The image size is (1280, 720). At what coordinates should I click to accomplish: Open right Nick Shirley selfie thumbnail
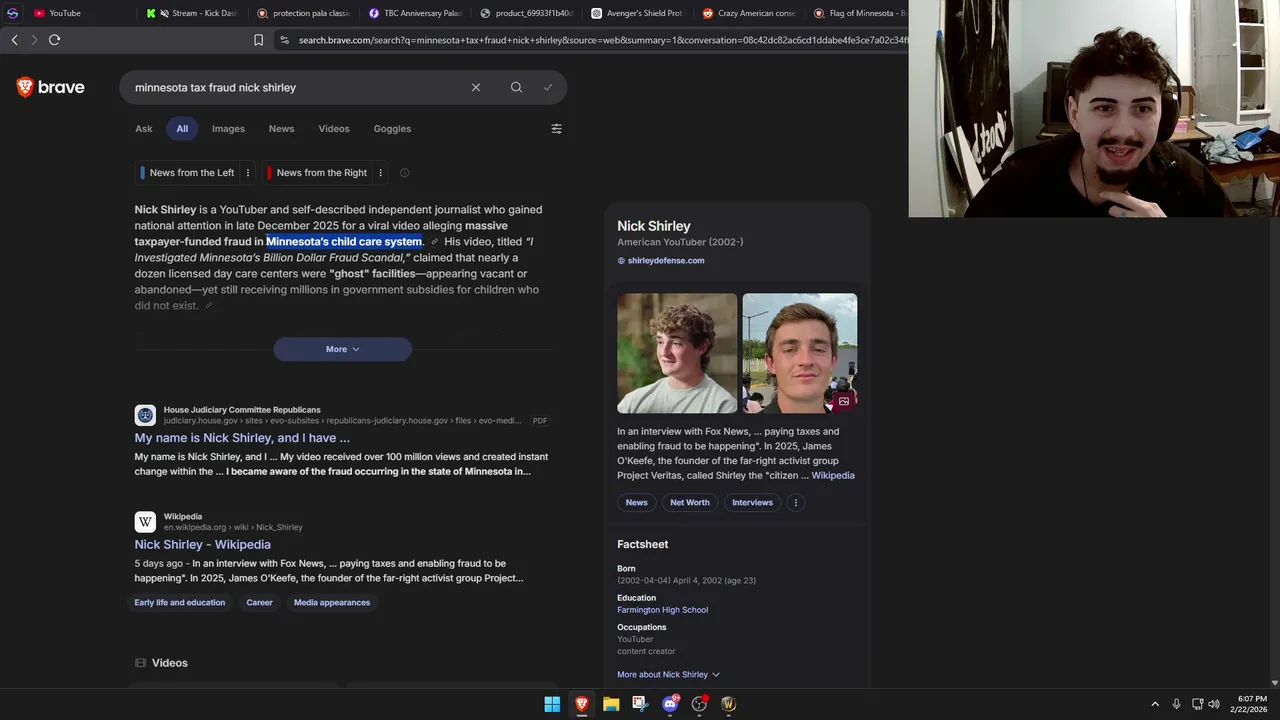(x=800, y=353)
